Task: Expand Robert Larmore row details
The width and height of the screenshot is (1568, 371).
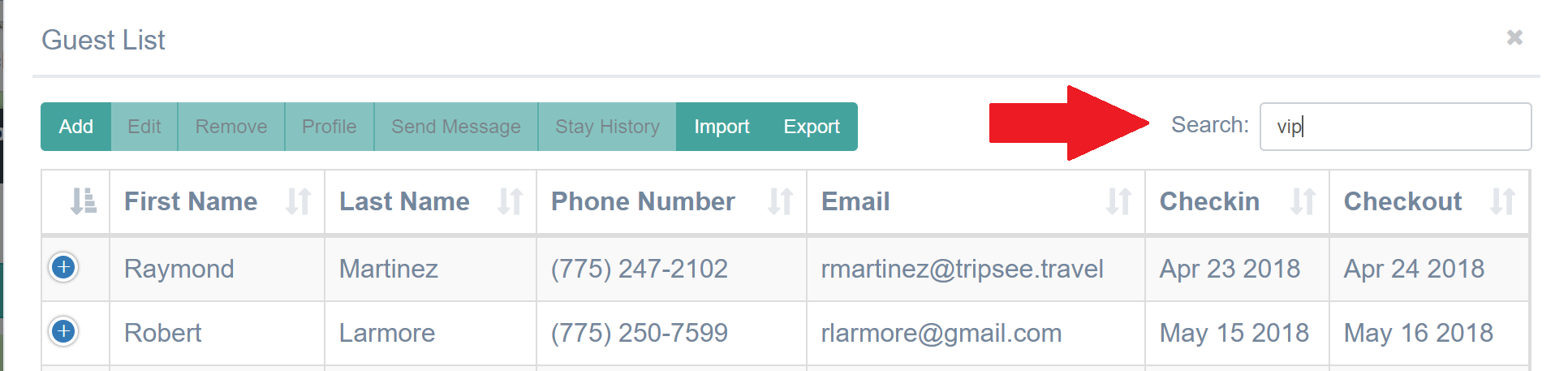Action: [x=63, y=331]
